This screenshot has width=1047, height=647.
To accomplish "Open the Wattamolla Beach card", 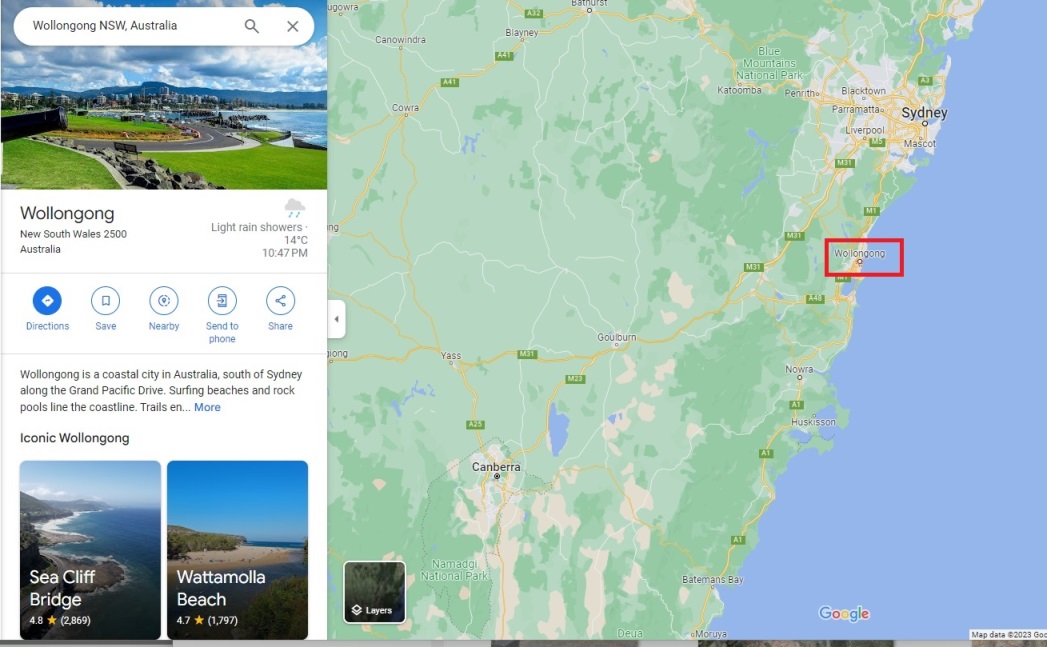I will [238, 550].
